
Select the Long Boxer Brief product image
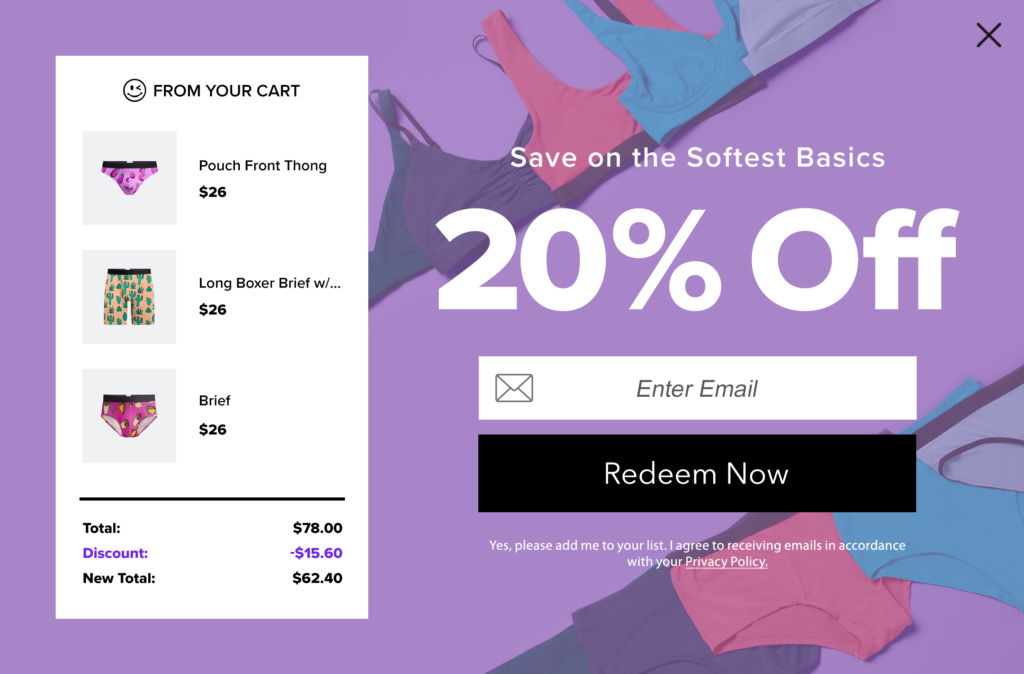[129, 296]
